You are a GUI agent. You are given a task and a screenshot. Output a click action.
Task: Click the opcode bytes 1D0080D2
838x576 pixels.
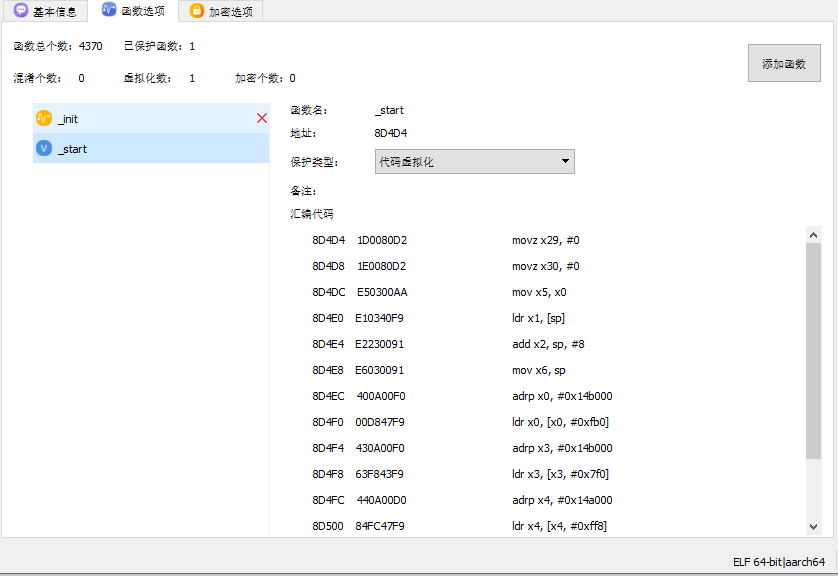[382, 240]
